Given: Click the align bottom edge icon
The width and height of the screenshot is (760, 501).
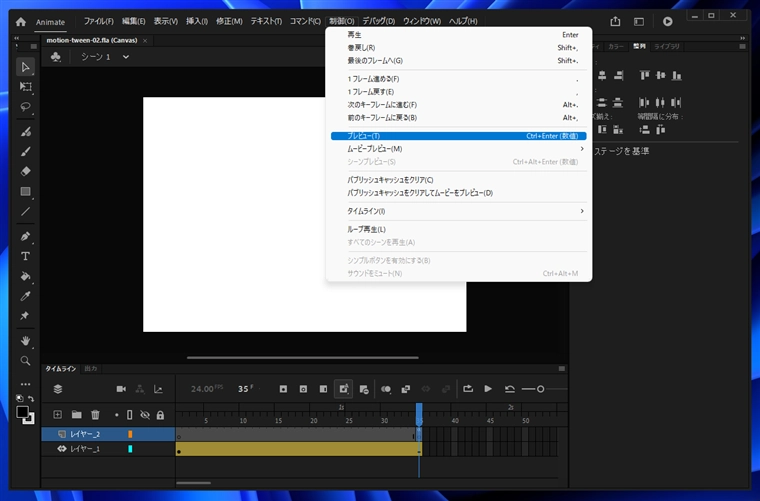Looking at the screenshot, I should (677, 76).
